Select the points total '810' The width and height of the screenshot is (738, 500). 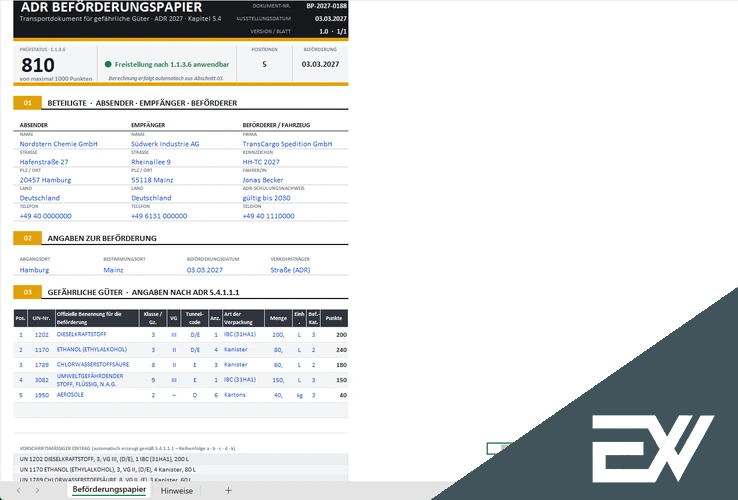(38, 65)
